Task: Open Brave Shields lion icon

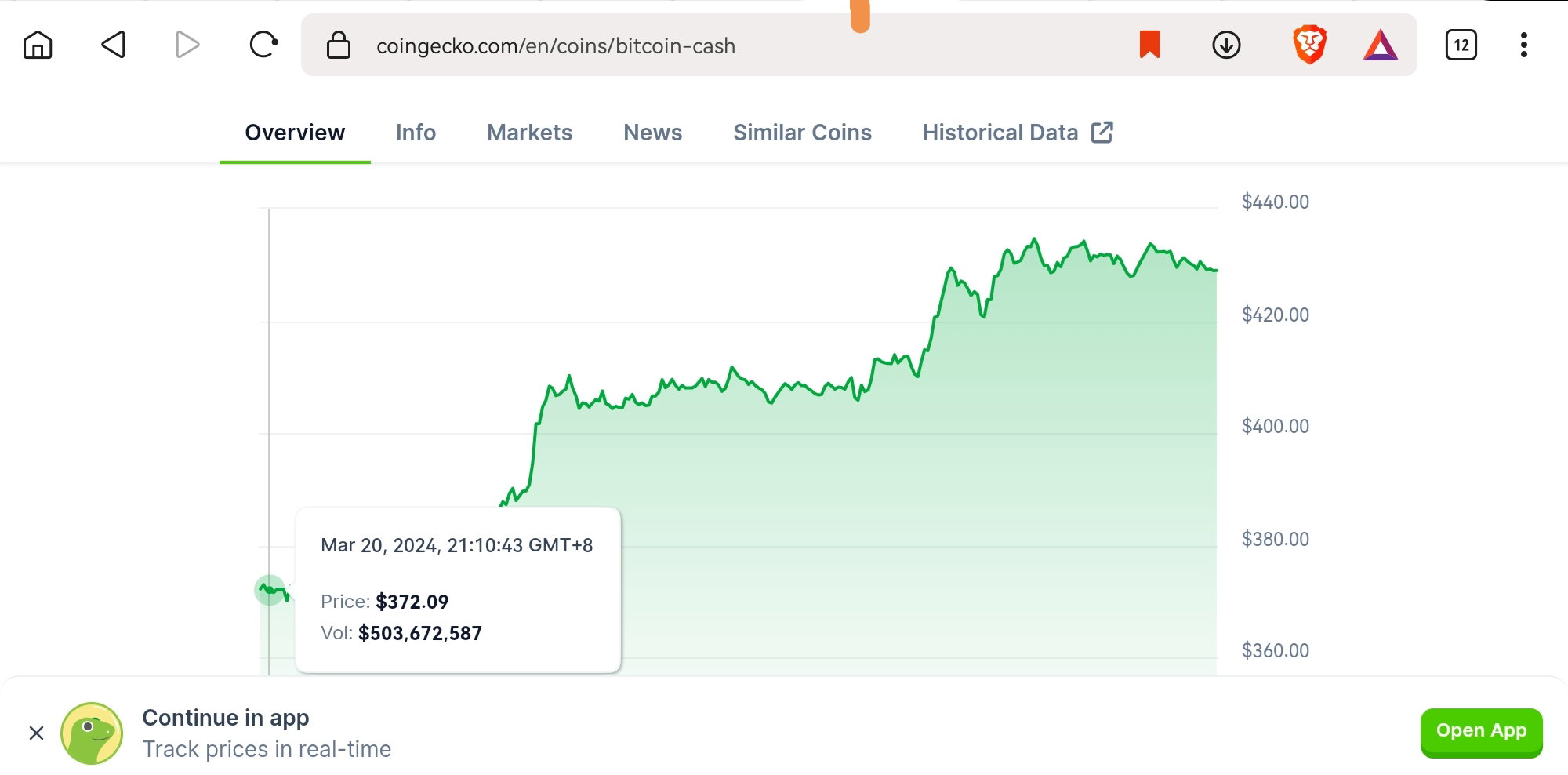Action: coord(1309,45)
